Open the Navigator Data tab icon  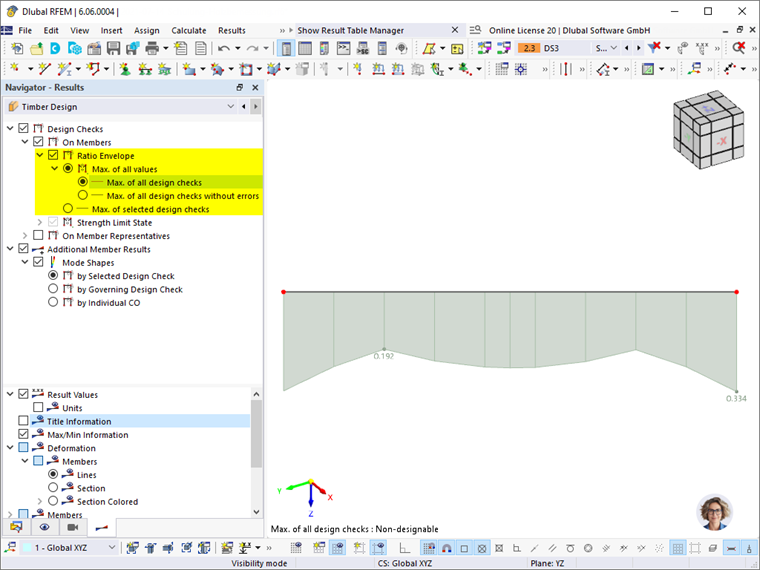point(16,527)
